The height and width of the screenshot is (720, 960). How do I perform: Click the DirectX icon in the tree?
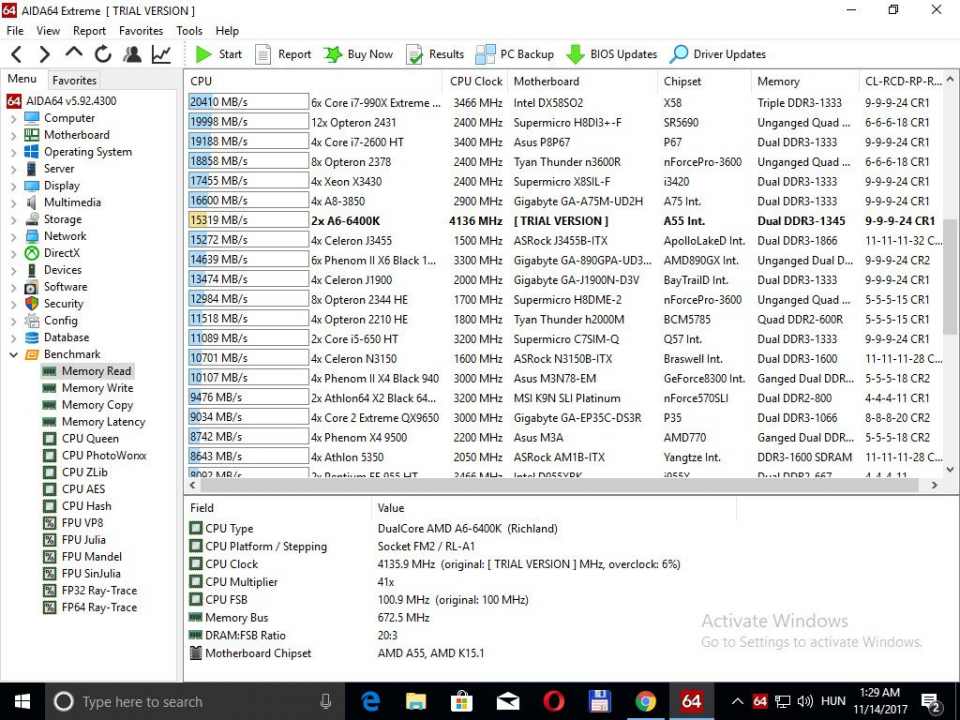pyautogui.click(x=32, y=253)
